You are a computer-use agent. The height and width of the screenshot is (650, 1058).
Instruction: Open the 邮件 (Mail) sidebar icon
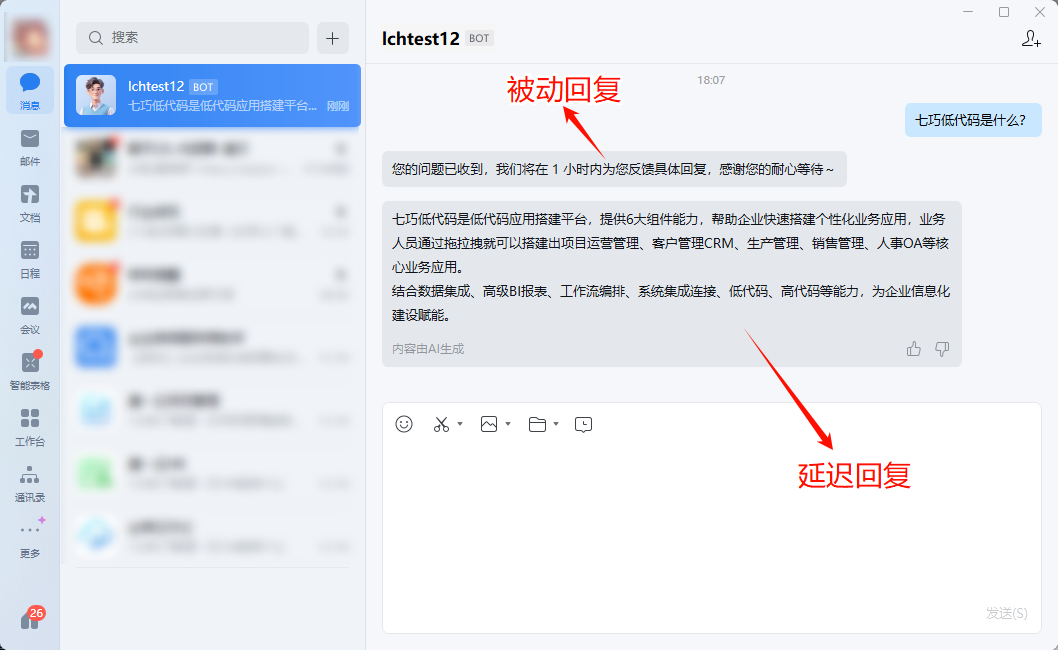click(x=30, y=145)
